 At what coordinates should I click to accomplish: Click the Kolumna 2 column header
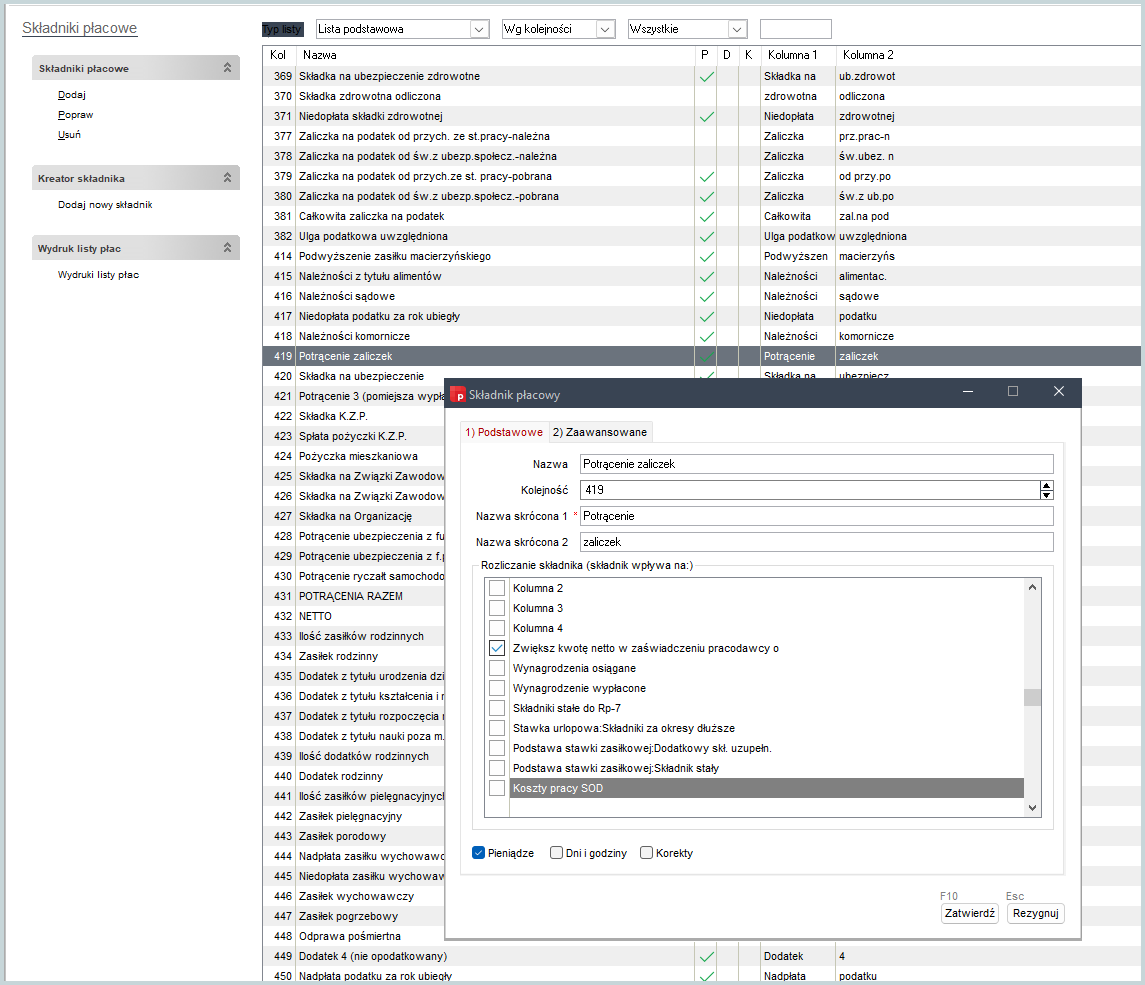click(868, 55)
